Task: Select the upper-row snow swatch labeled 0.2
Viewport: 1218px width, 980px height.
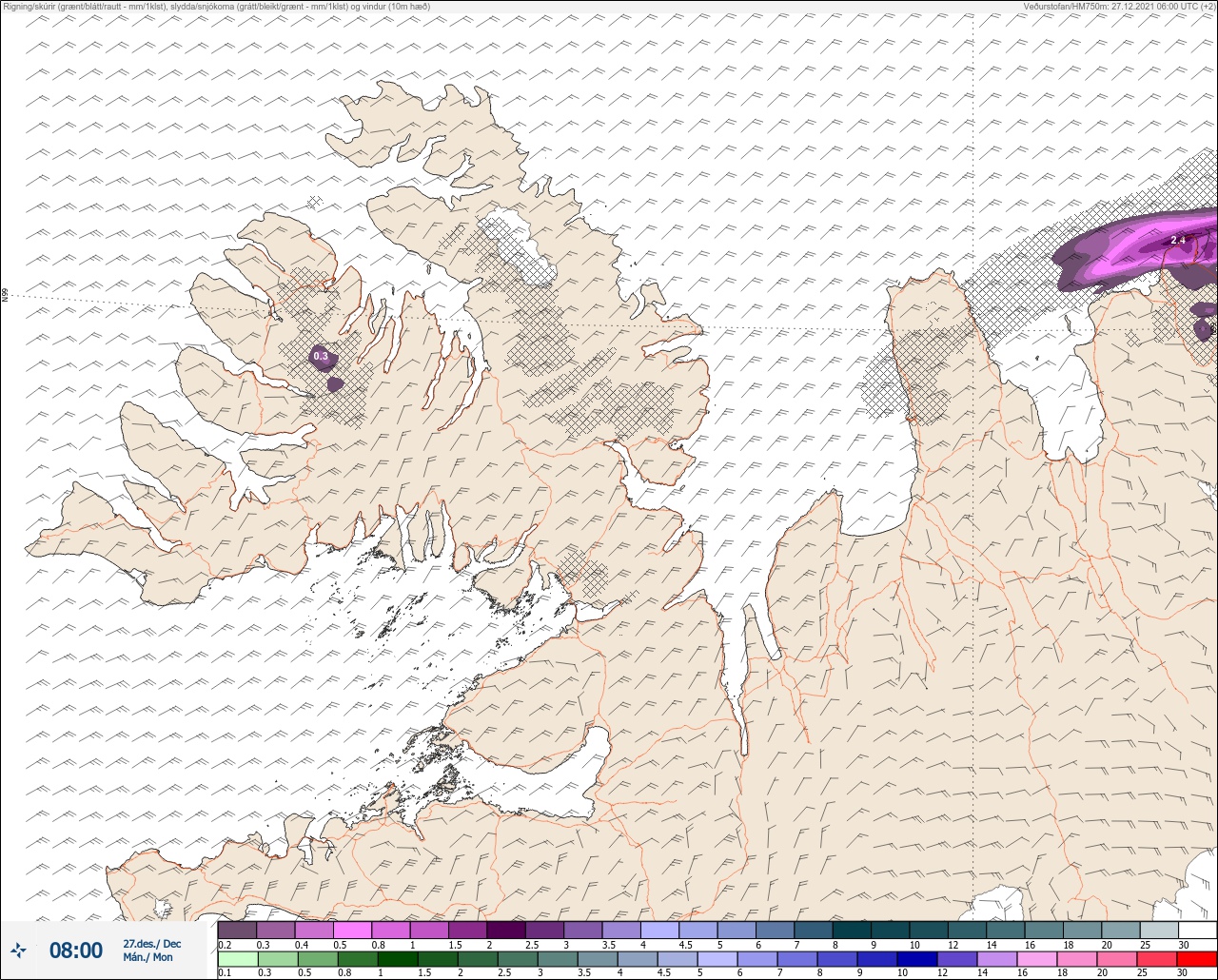Action: pos(237,930)
